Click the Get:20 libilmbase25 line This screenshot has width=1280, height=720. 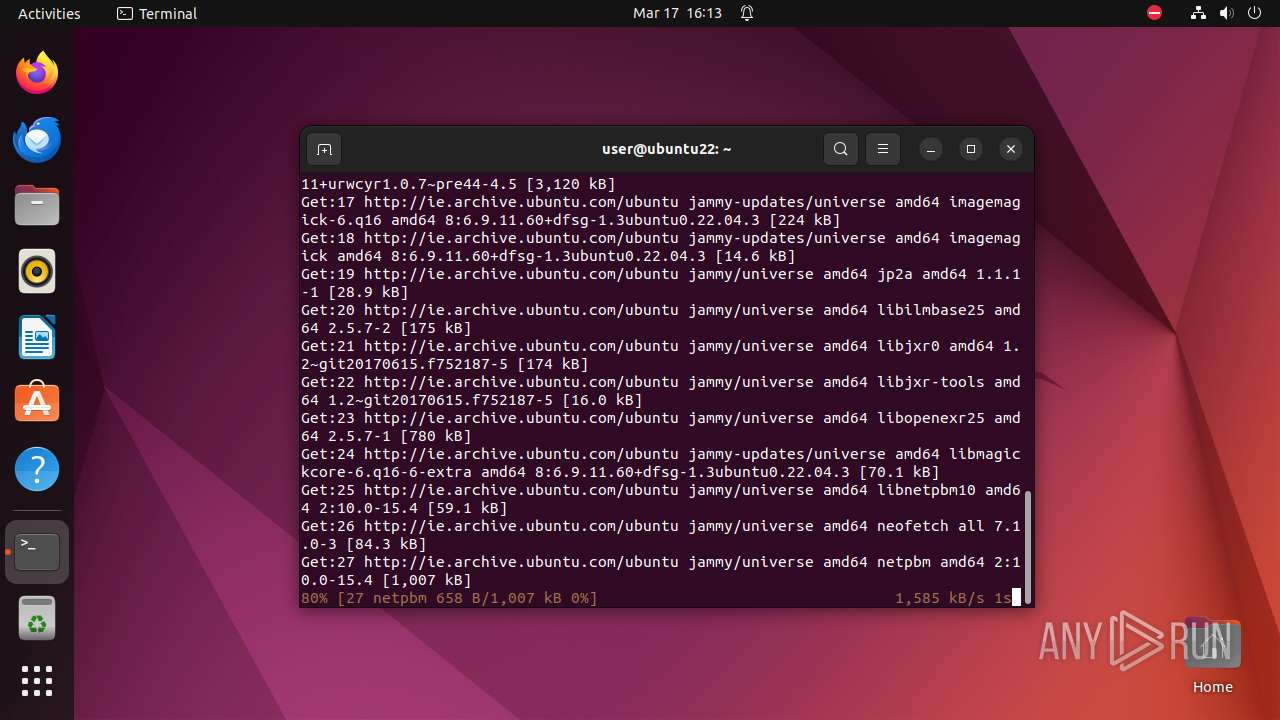(661, 319)
